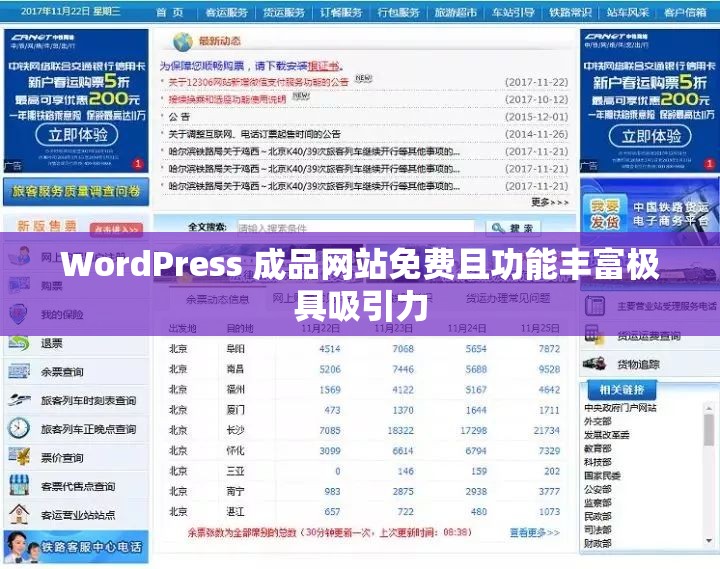The width and height of the screenshot is (720, 569).
Task: Click the 长沙 destination cell
Action: click(236, 430)
